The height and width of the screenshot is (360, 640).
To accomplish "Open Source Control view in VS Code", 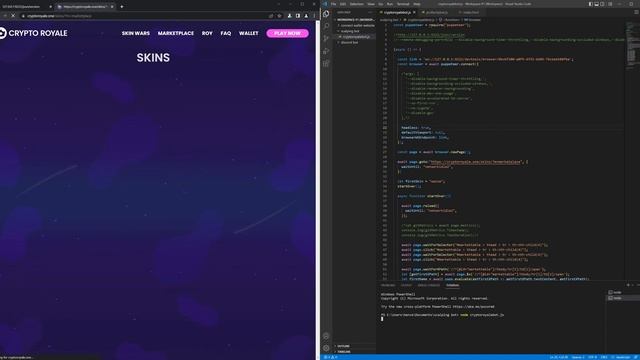I will tap(326, 38).
